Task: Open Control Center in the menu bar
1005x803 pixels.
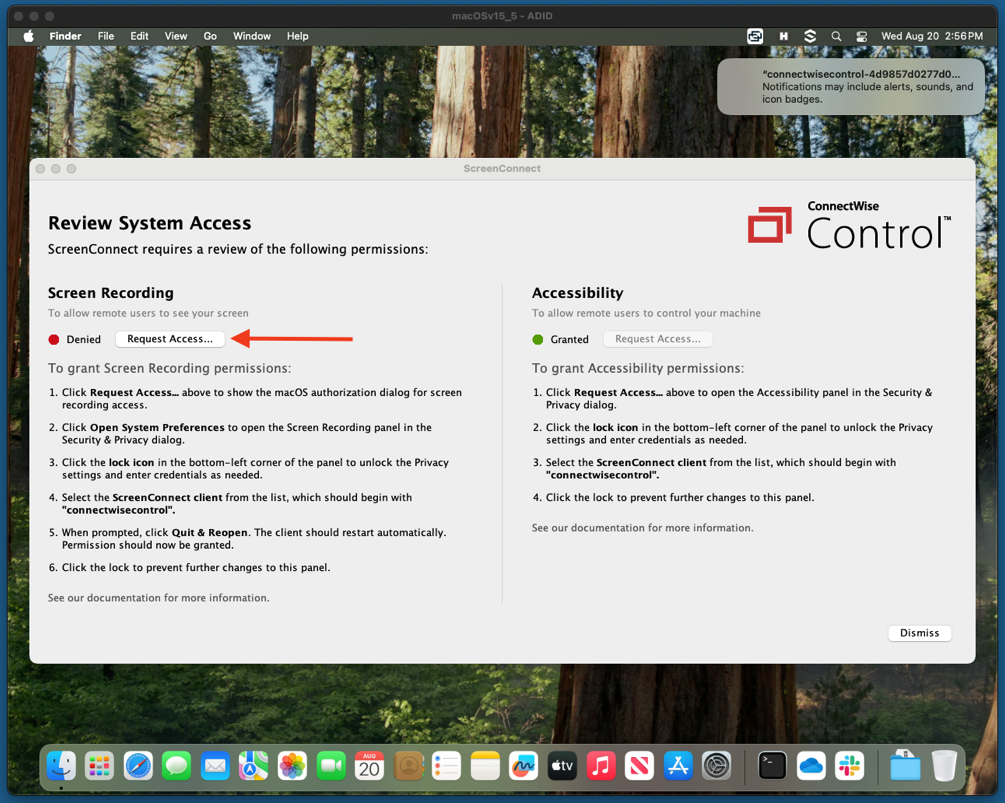Action: pos(861,37)
